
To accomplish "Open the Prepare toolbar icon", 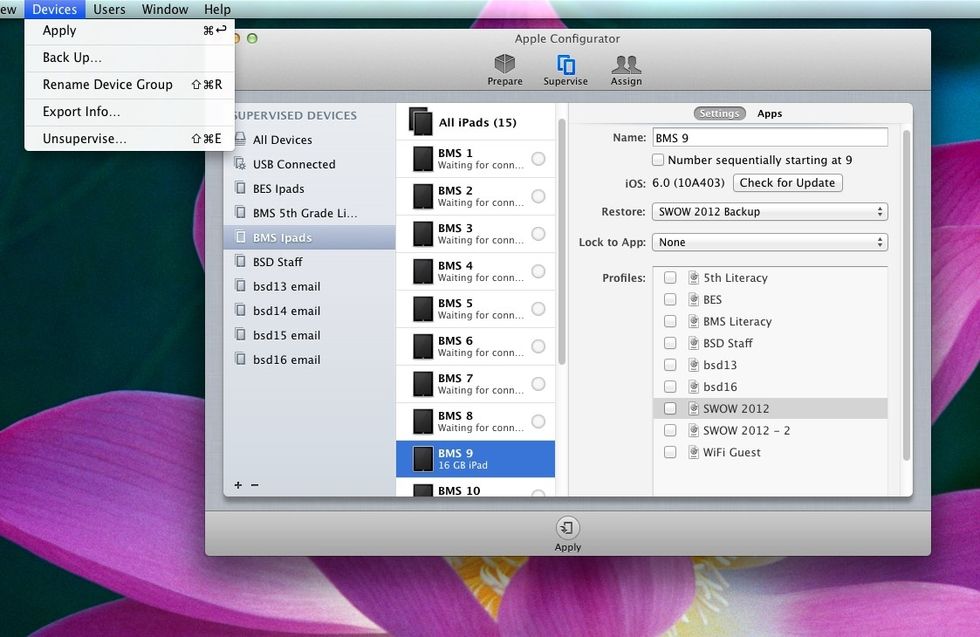I will 504,69.
